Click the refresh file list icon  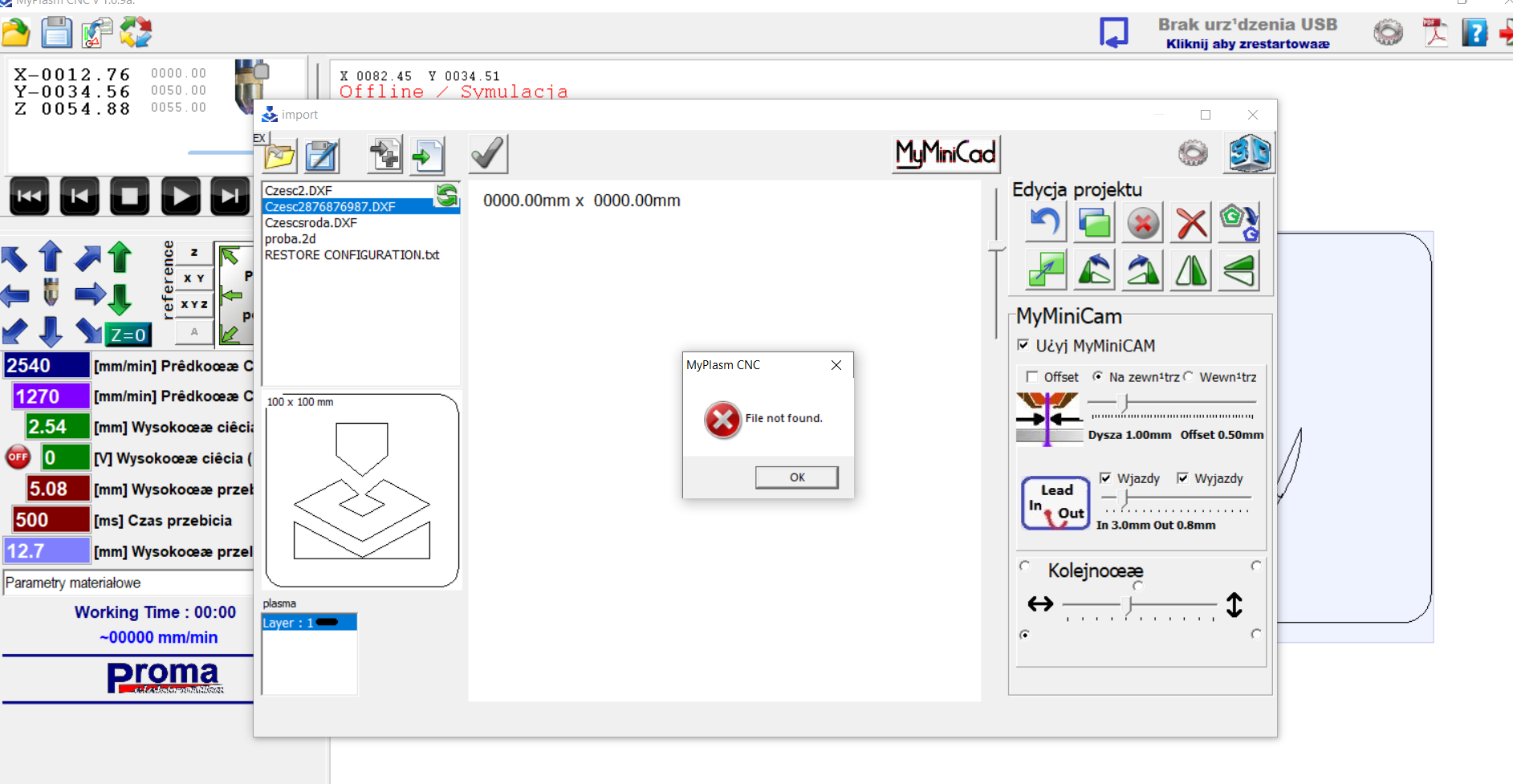[447, 194]
